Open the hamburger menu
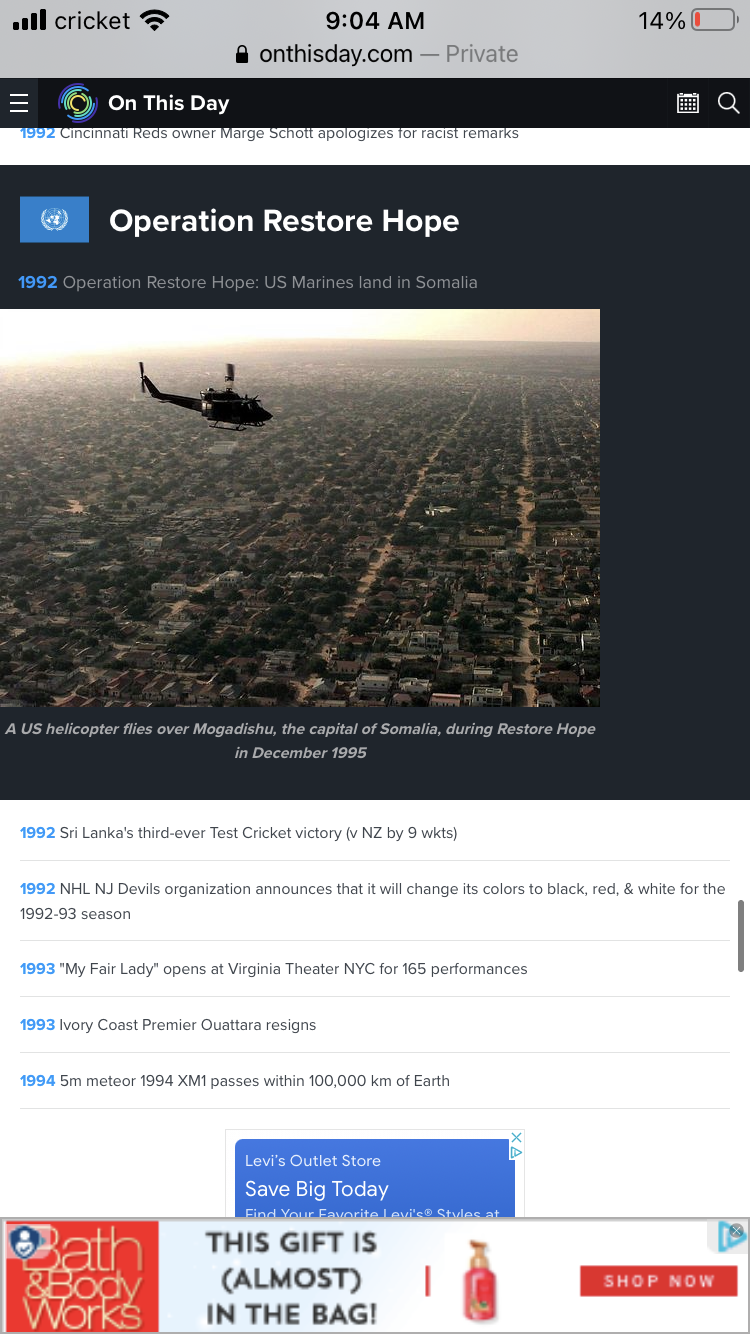750x1334 pixels. pos(18,103)
